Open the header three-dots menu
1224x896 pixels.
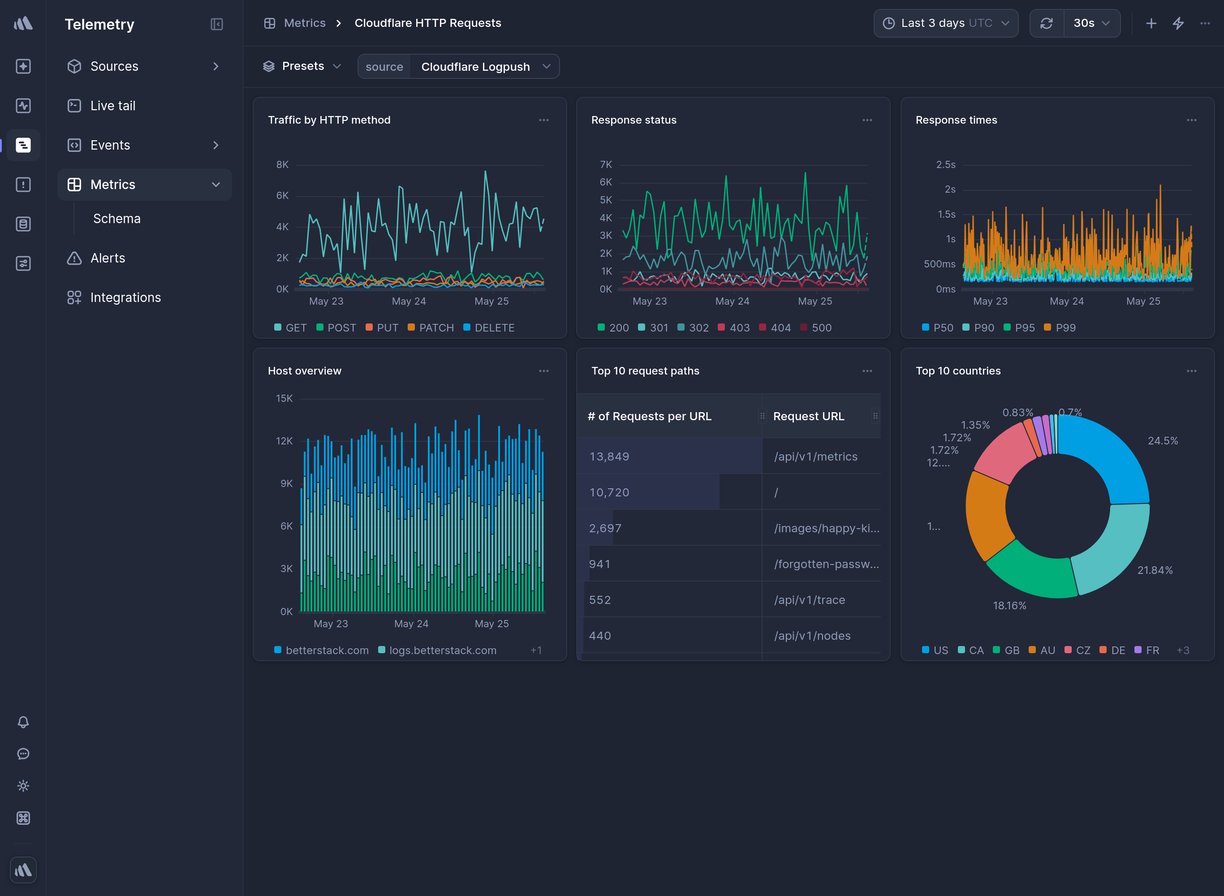pyautogui.click(x=1204, y=23)
